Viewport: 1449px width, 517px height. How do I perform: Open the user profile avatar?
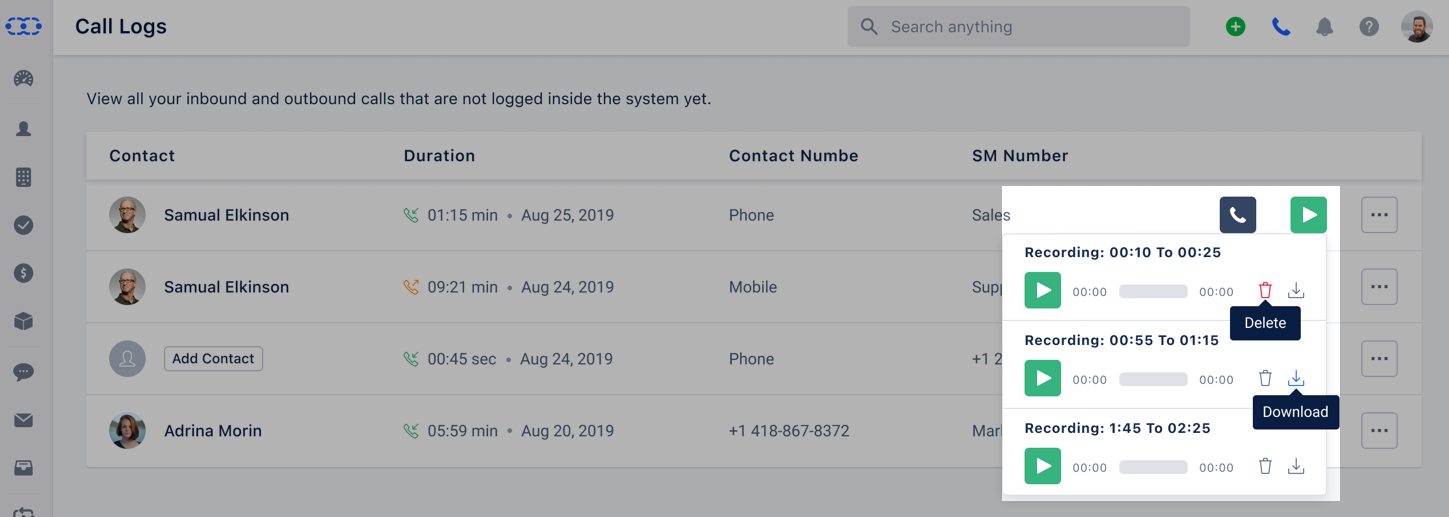[x=1416, y=27]
